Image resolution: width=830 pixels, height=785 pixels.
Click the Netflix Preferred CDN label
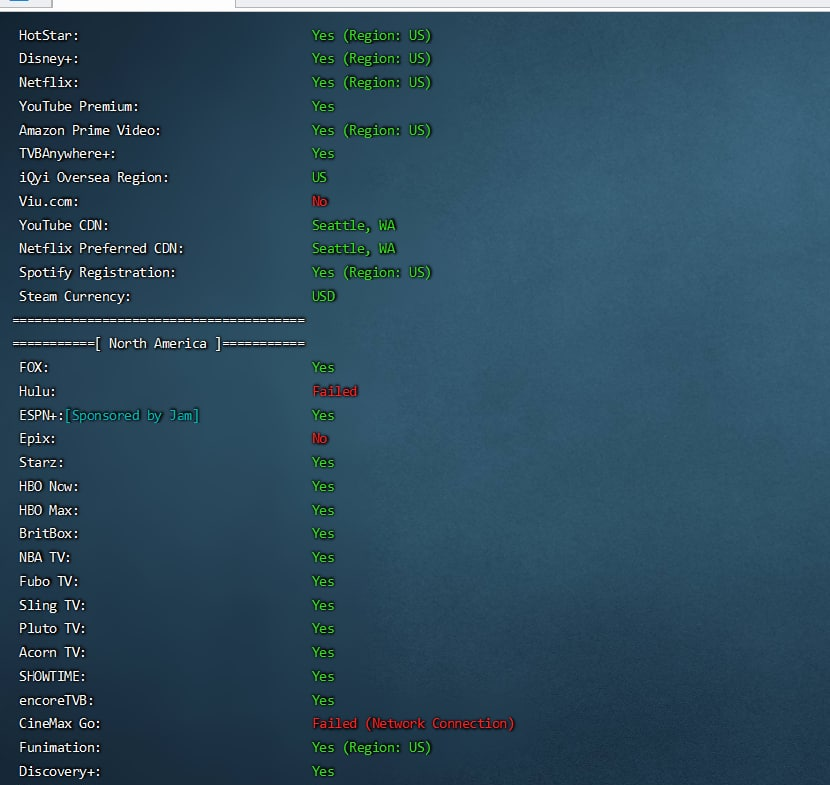pyautogui.click(x=101, y=249)
